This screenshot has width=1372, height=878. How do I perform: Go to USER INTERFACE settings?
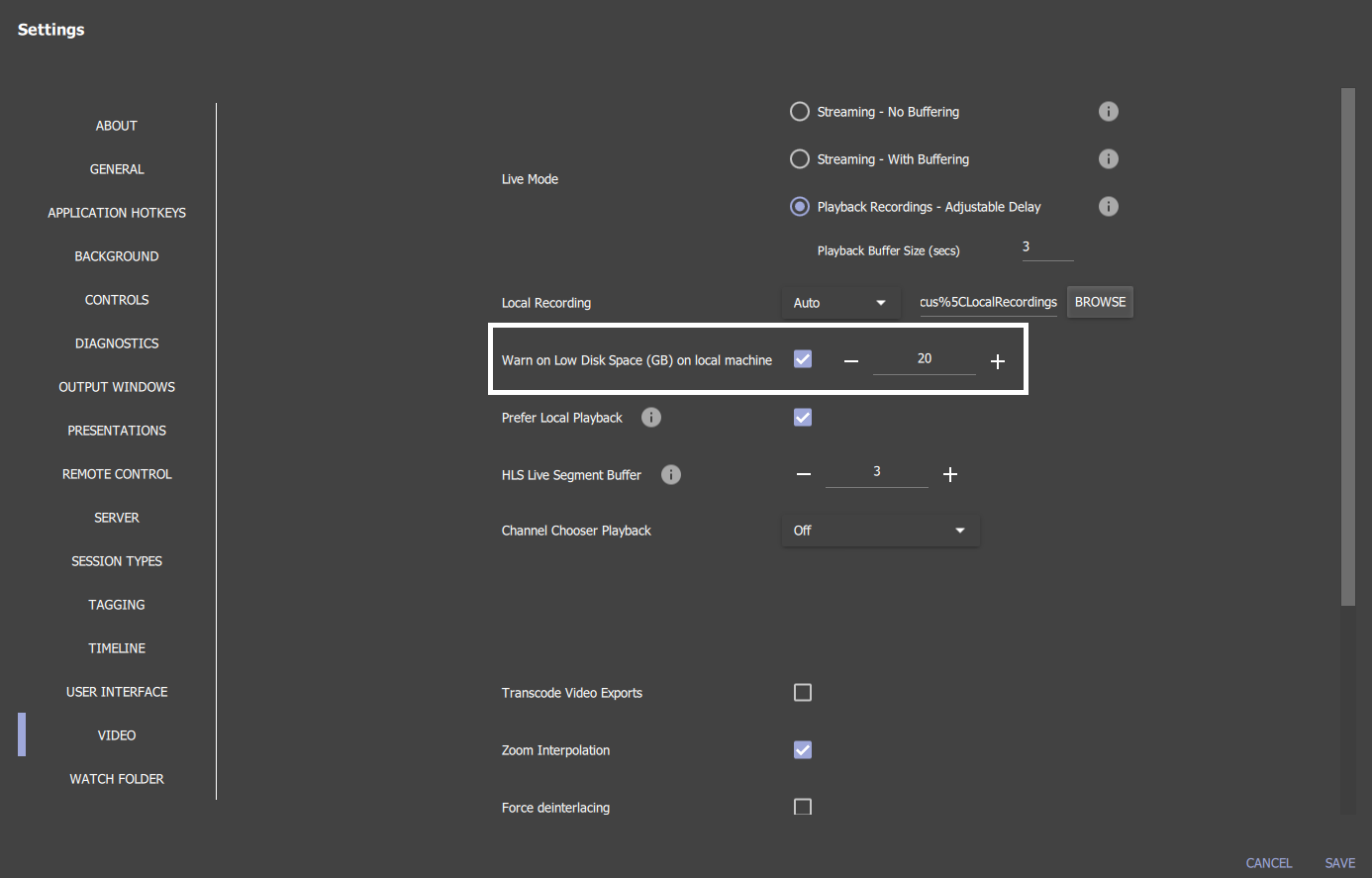[x=117, y=692]
